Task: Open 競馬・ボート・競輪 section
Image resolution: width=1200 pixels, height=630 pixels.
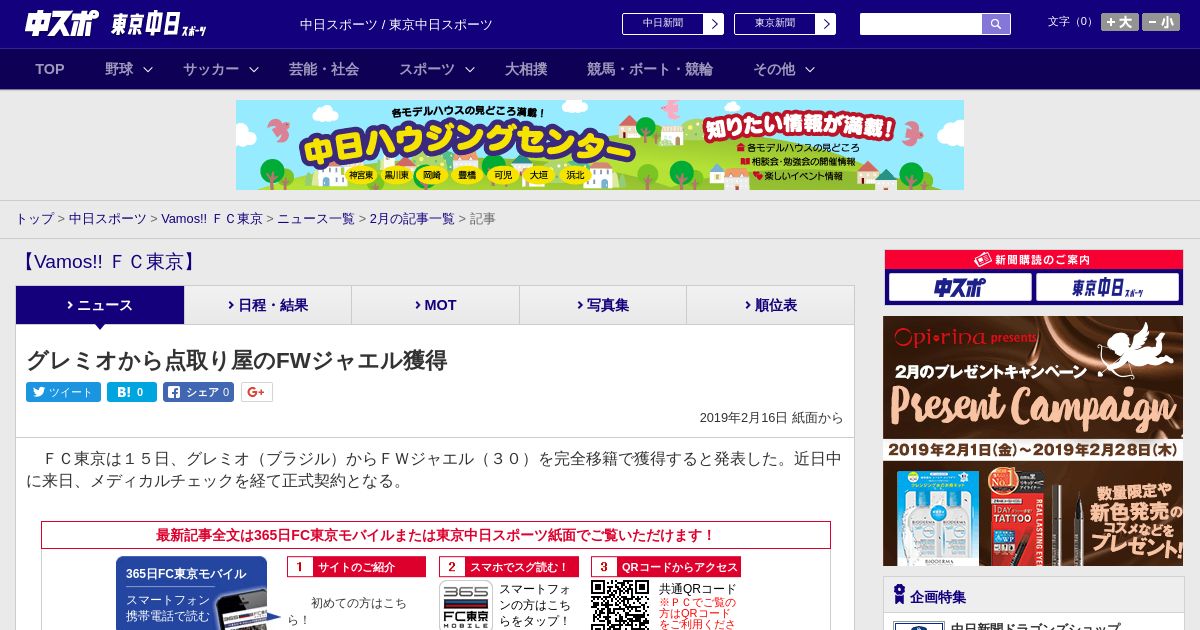Action: 650,69
